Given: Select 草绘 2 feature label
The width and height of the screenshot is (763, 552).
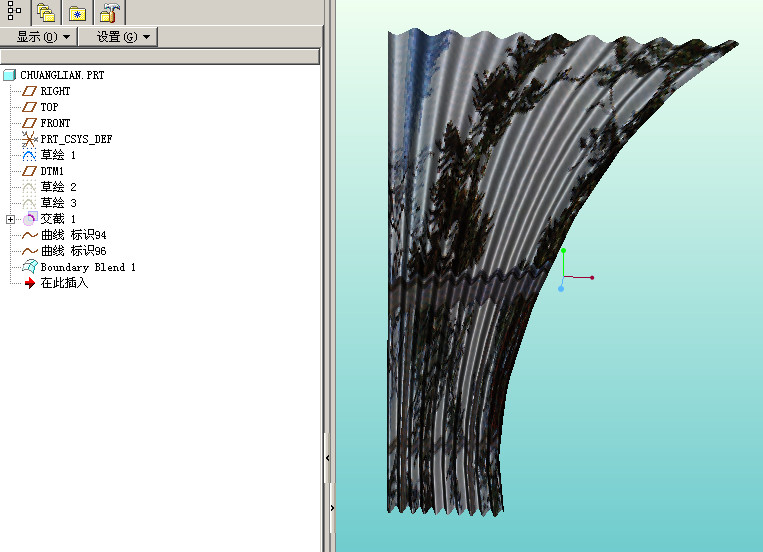Looking at the screenshot, I should pos(58,187).
